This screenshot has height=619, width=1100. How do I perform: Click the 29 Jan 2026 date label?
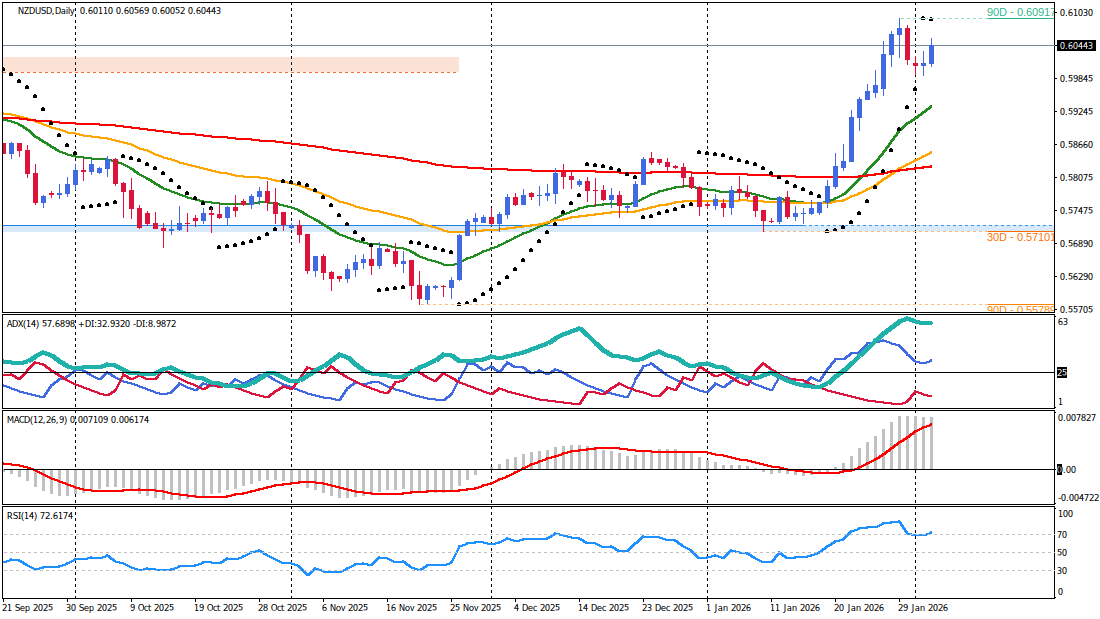[923, 608]
